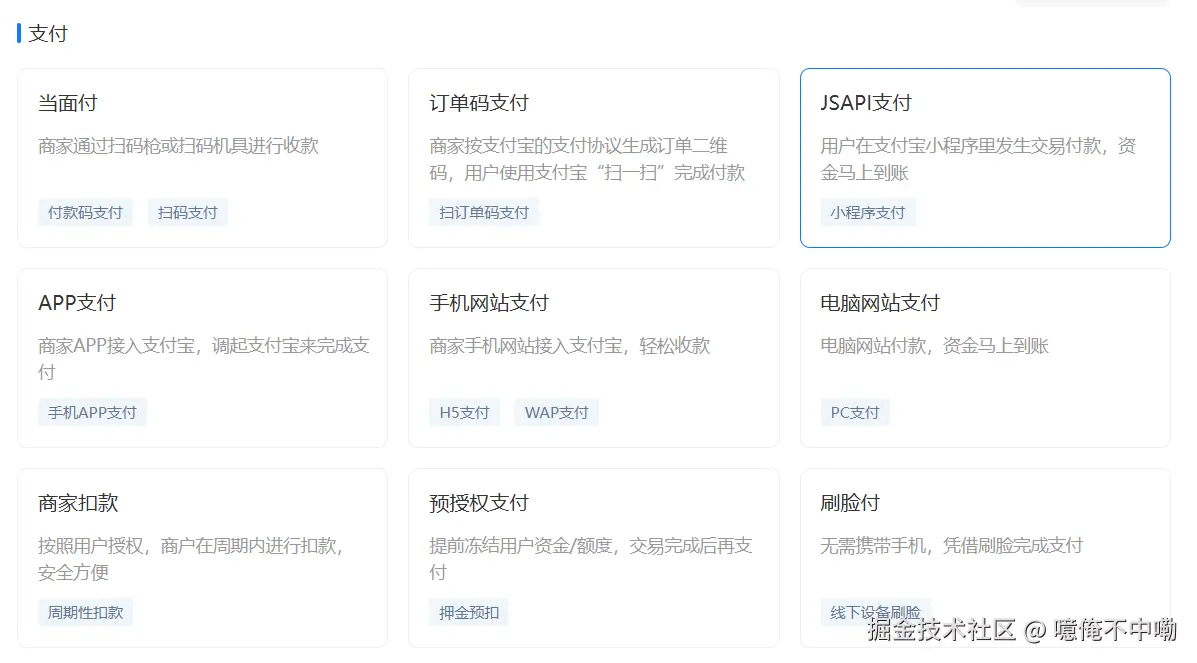The width and height of the screenshot is (1197, 663).
Task: Open the 电脑网站支付 card
Action: 985,355
